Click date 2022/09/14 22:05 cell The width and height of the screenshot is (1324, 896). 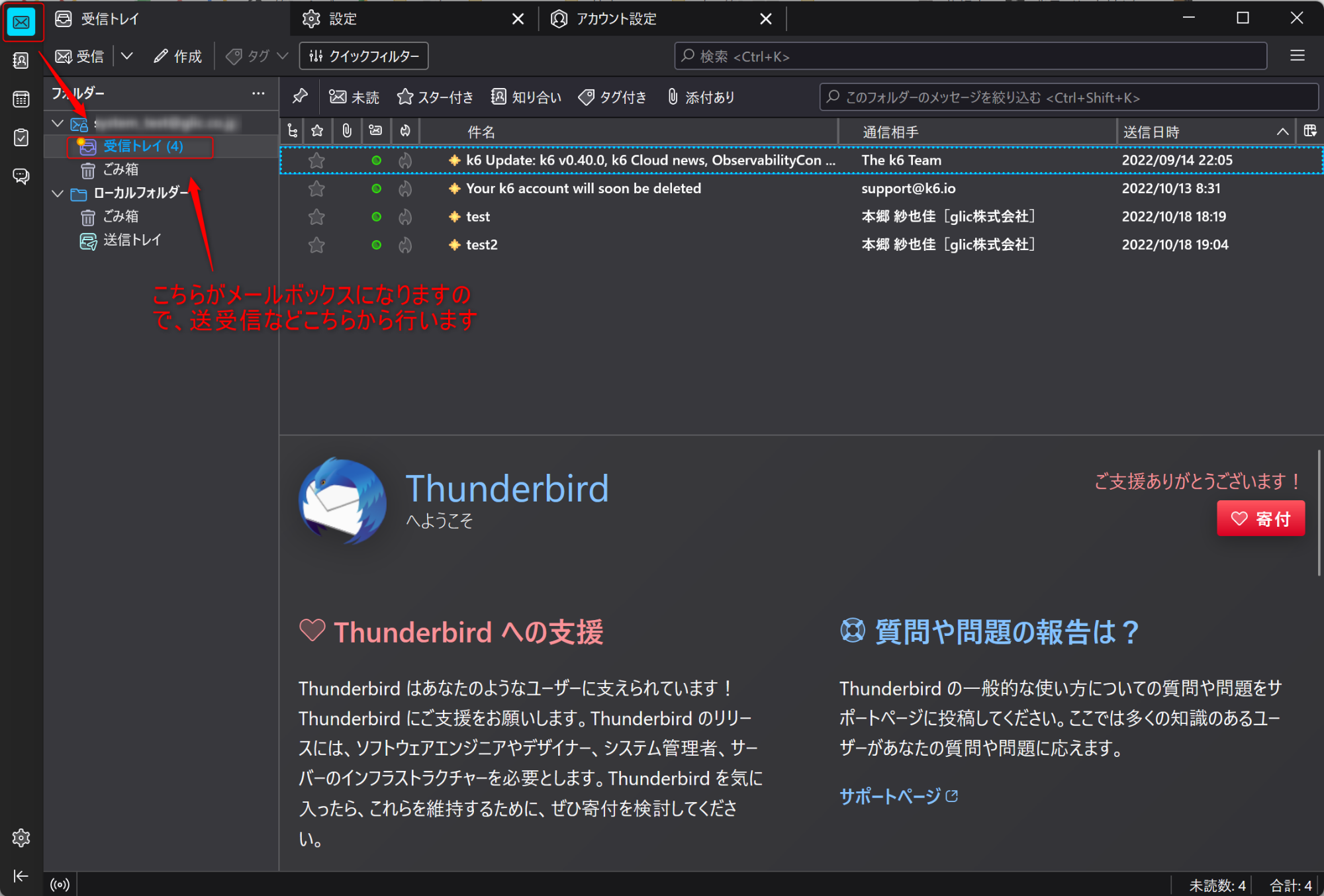(1177, 160)
